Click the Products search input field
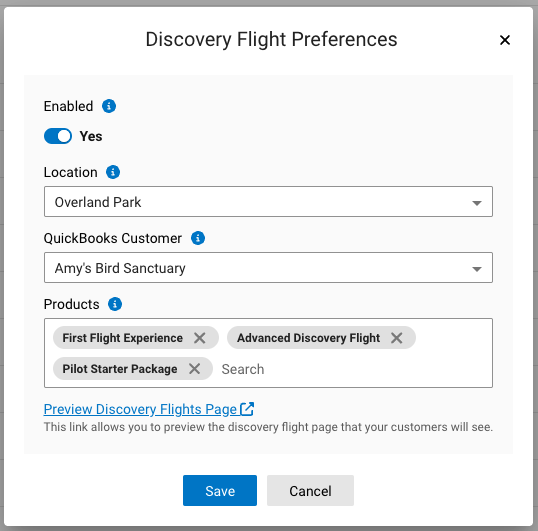538x531 pixels. [x=353, y=369]
